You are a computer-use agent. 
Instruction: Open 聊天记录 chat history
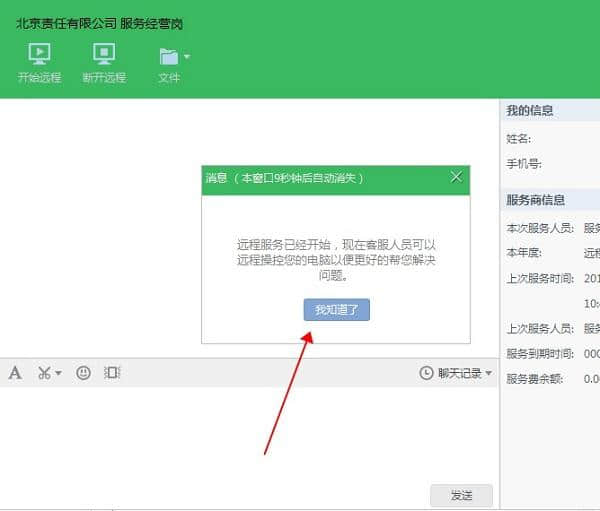pyautogui.click(x=460, y=373)
